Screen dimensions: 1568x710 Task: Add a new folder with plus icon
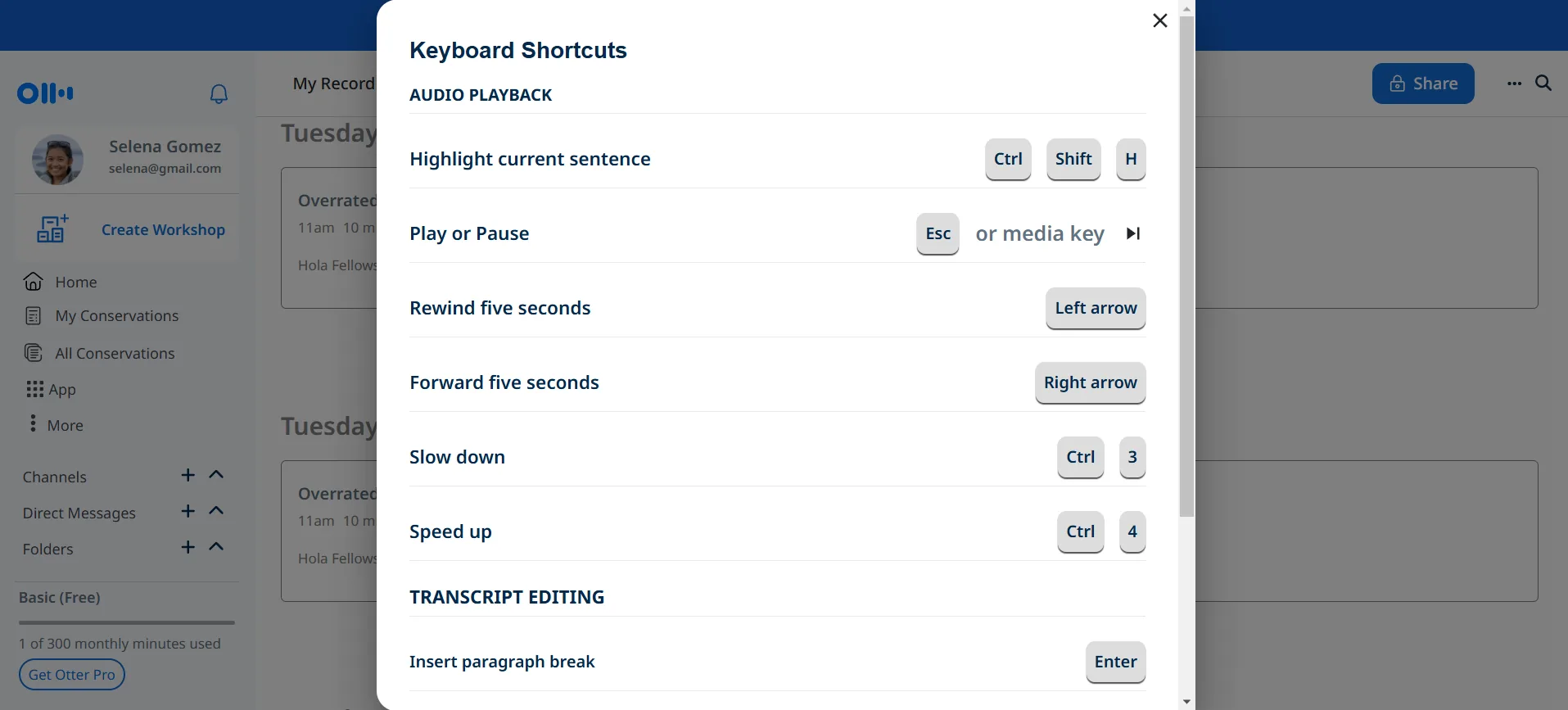point(188,547)
